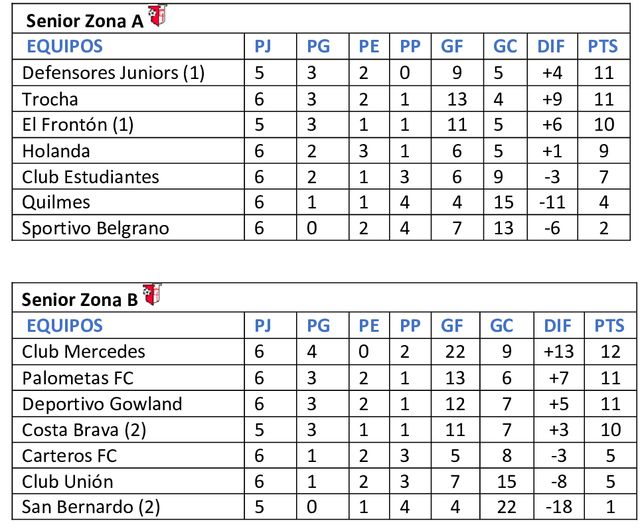
Task: Select the Palometas FC team name
Action: coord(78,378)
